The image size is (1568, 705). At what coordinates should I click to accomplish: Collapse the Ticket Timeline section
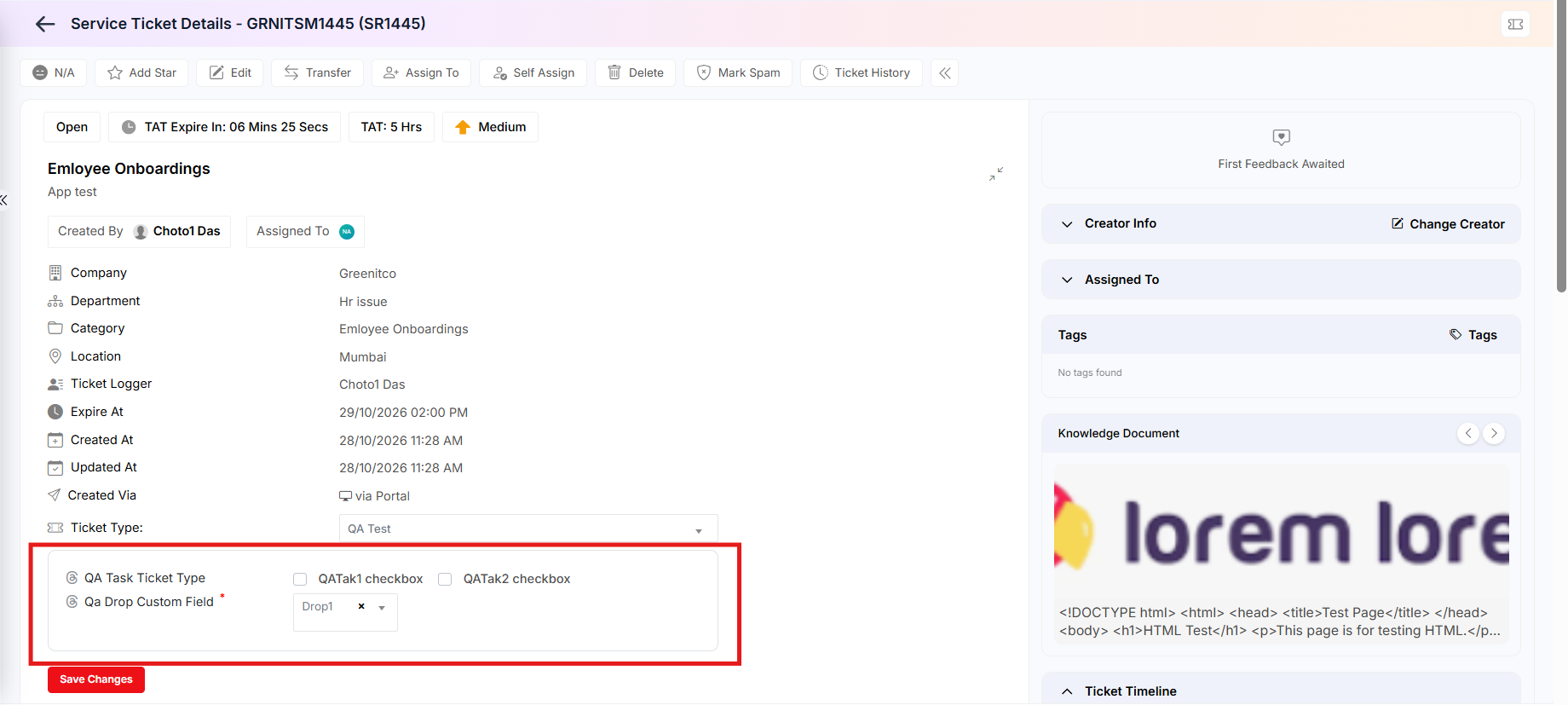click(x=1067, y=691)
